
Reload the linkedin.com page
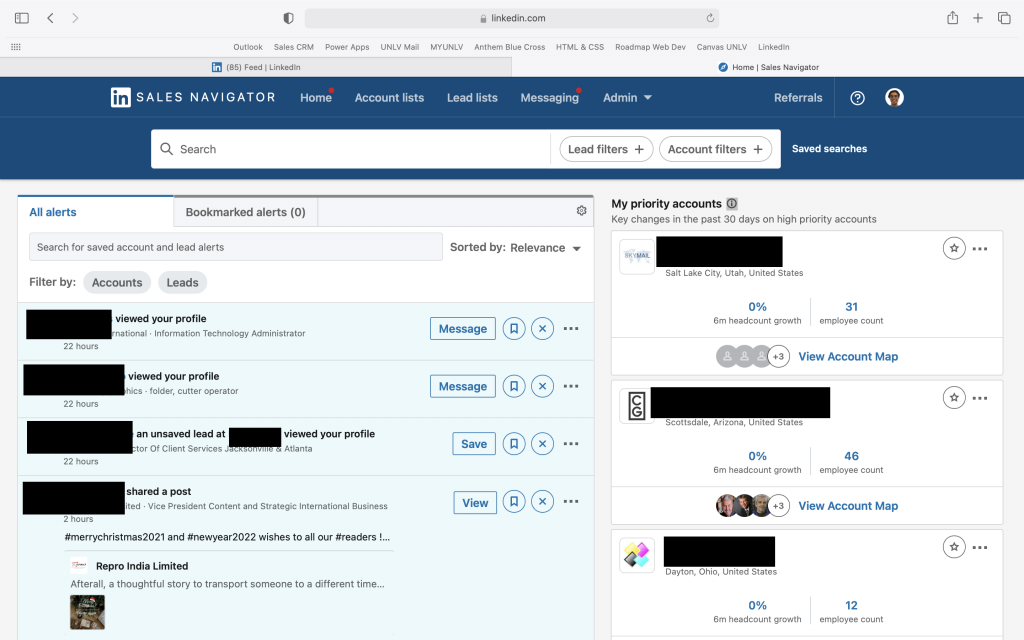coord(710,18)
